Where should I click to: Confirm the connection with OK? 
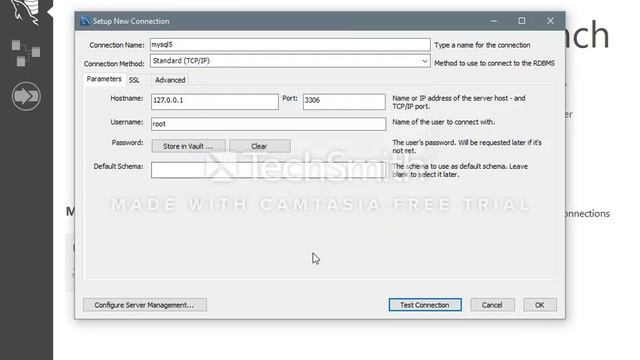coord(540,305)
